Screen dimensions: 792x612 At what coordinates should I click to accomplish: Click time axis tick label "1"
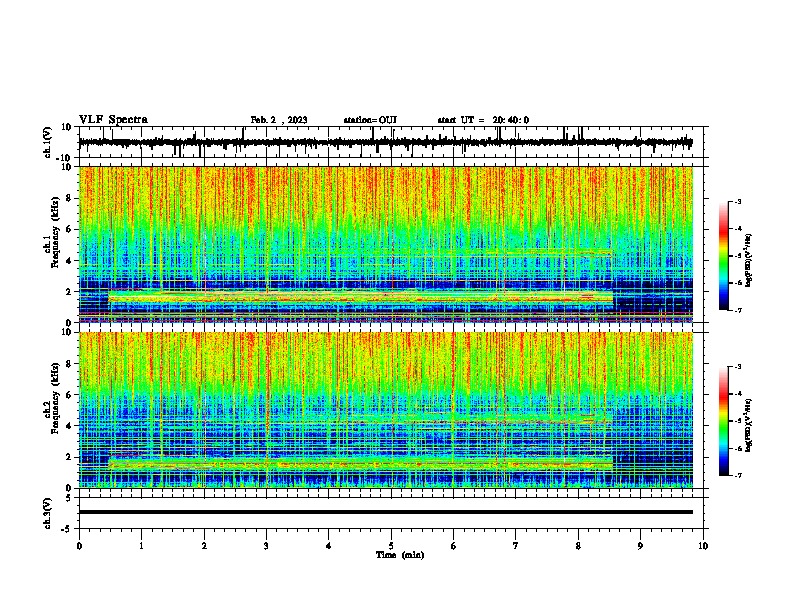(141, 546)
